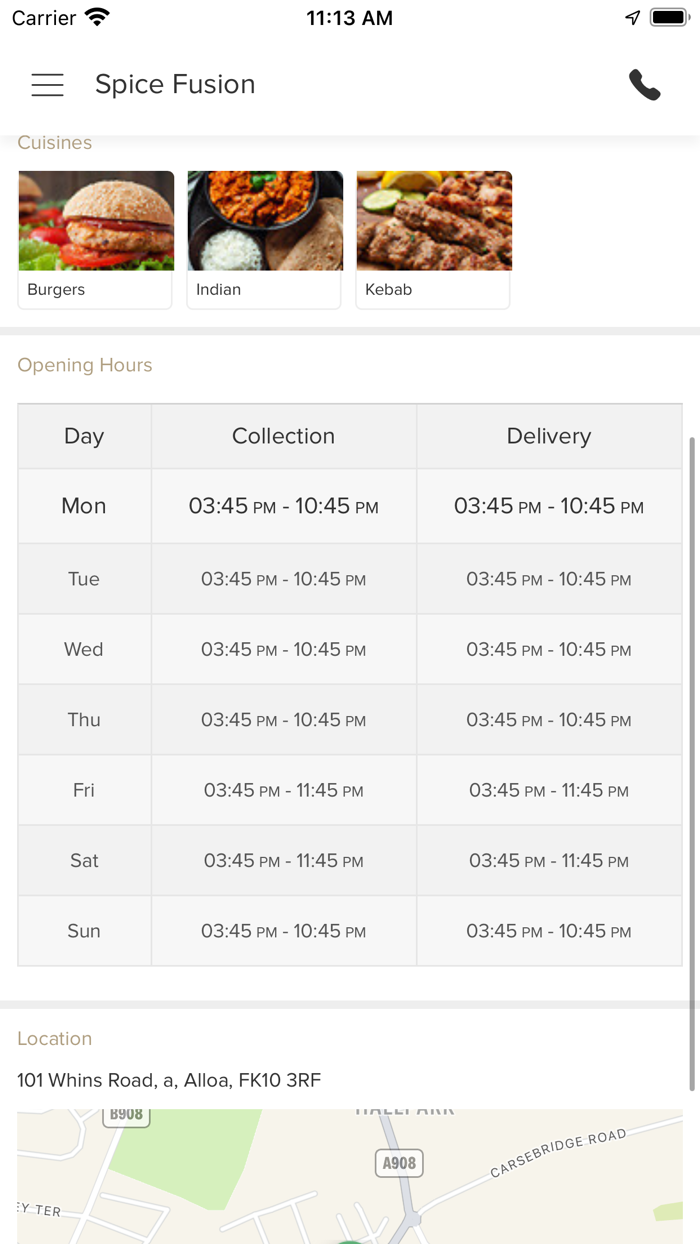Tap the phone call icon
The width and height of the screenshot is (700, 1244).
(x=645, y=85)
